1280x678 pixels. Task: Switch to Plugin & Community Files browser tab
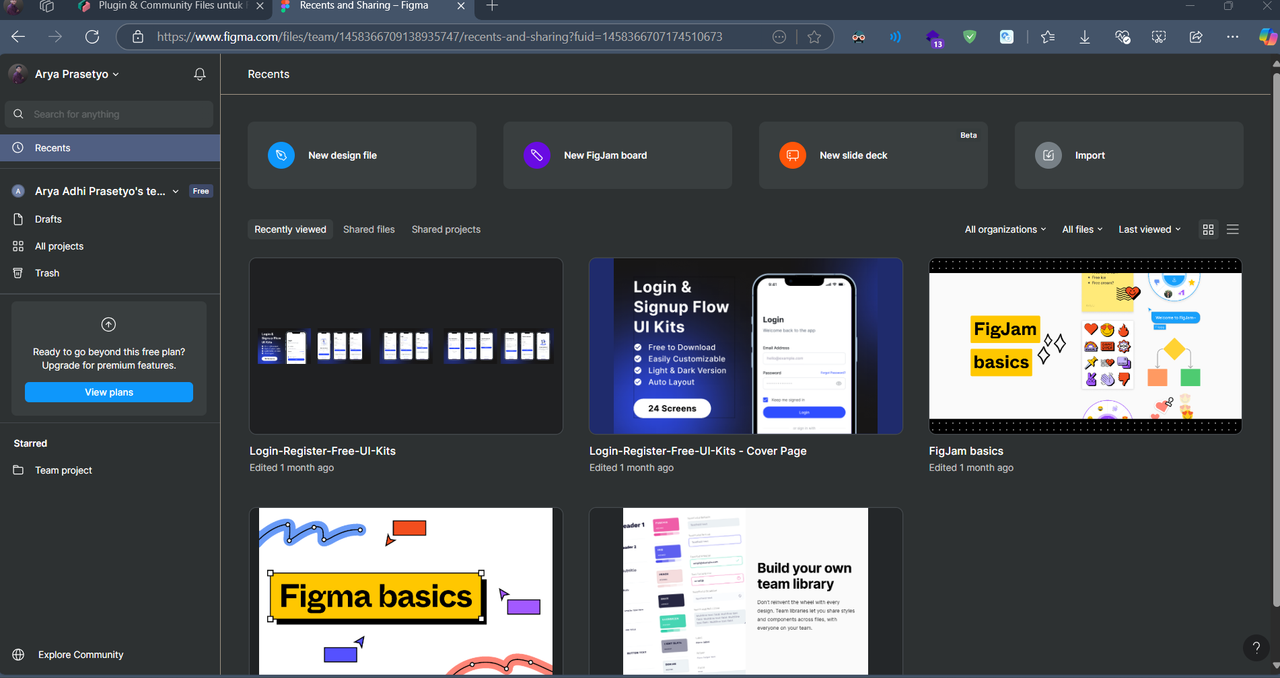point(170,6)
